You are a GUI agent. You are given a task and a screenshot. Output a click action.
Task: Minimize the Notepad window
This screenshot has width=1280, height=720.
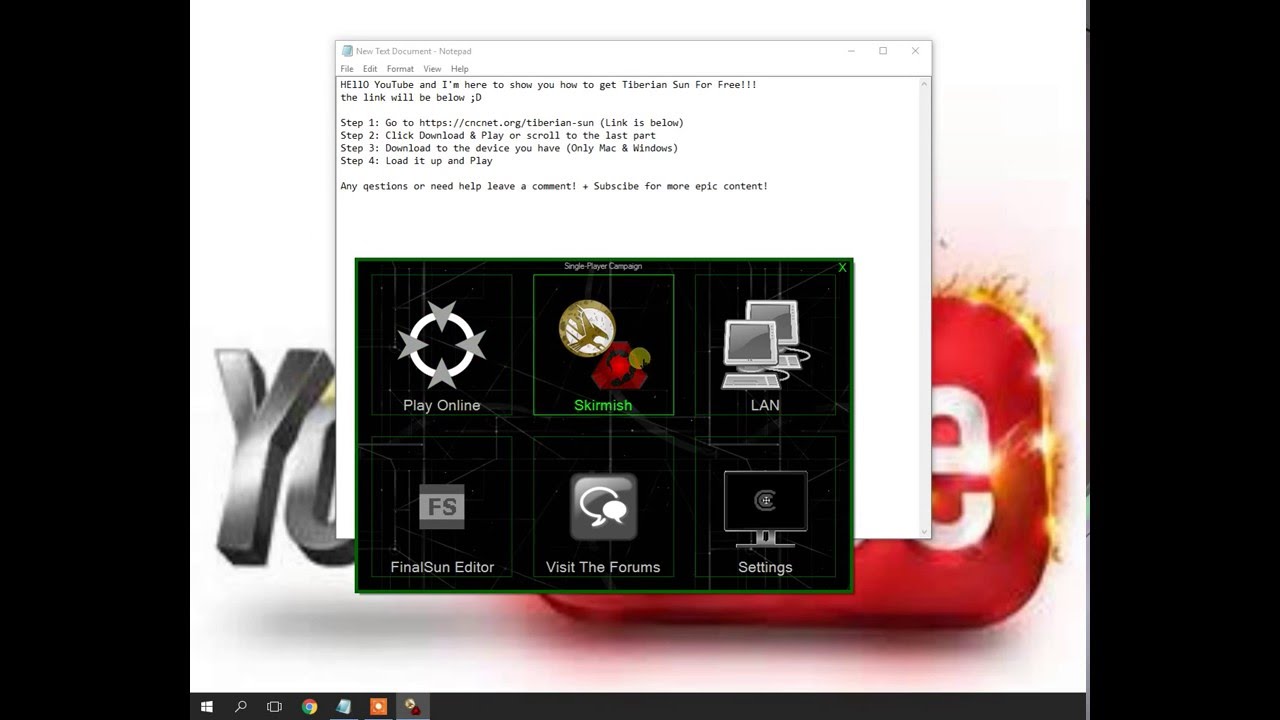tap(852, 51)
